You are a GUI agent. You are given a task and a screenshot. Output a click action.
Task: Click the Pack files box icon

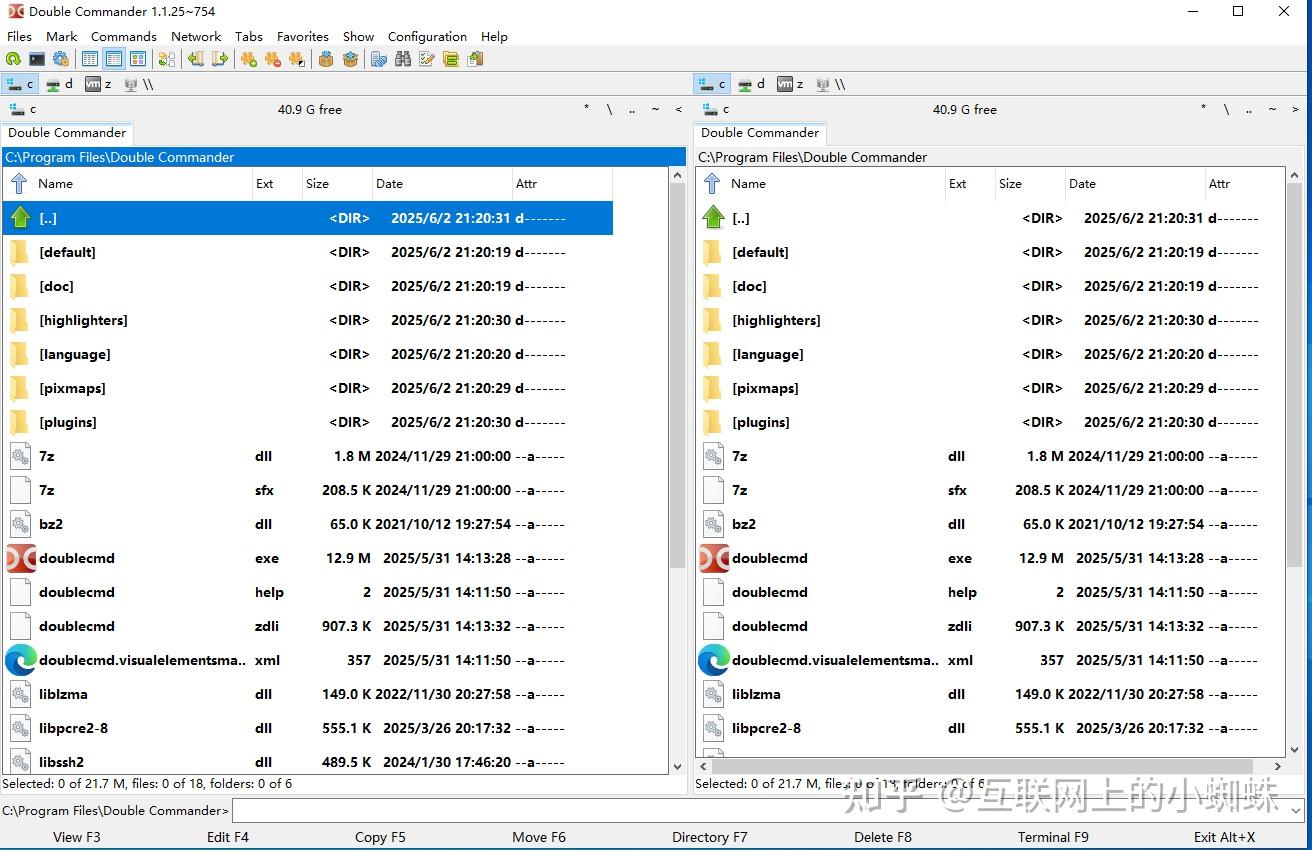326,59
